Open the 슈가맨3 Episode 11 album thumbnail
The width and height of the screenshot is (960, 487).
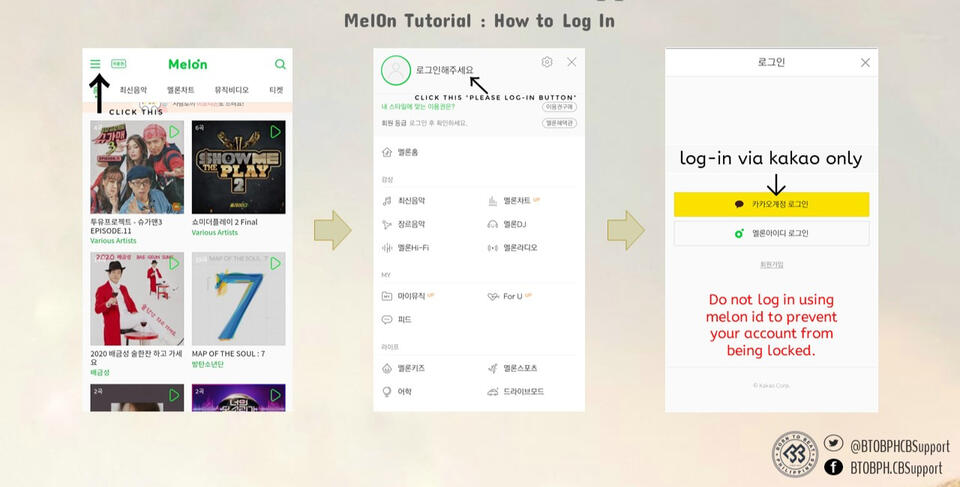pos(137,167)
